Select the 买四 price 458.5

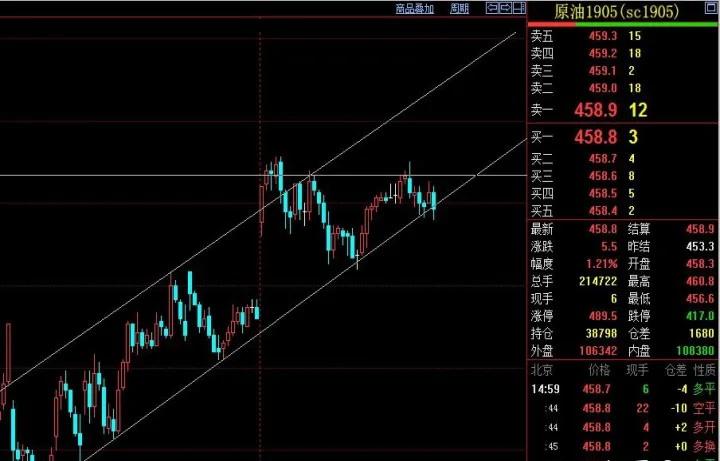click(603, 193)
